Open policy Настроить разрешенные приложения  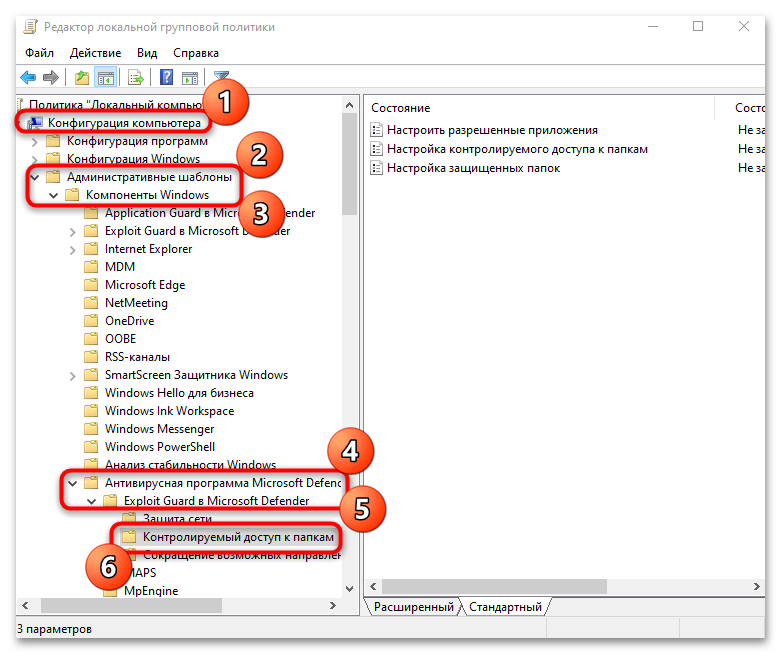click(492, 130)
